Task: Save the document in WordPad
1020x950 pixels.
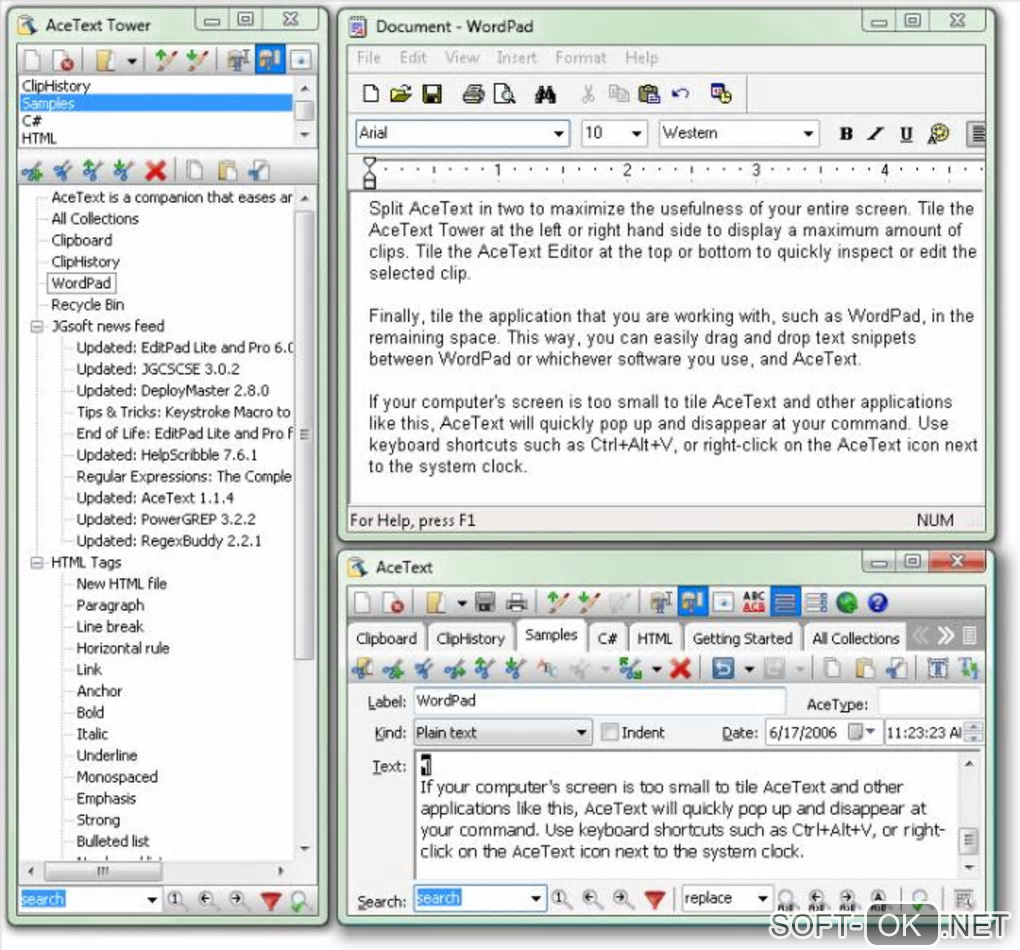Action: coord(432,94)
